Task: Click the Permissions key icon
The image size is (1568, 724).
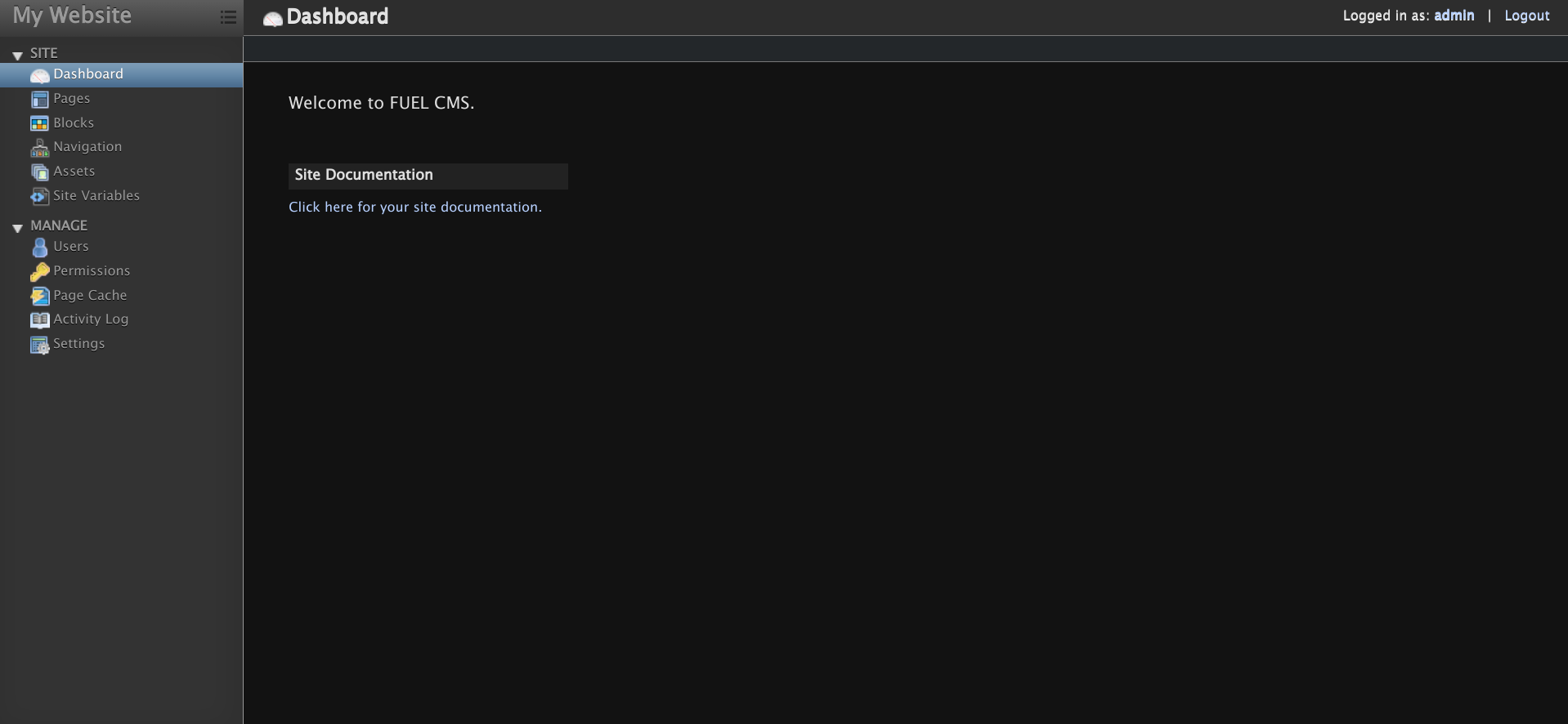Action: 39,271
